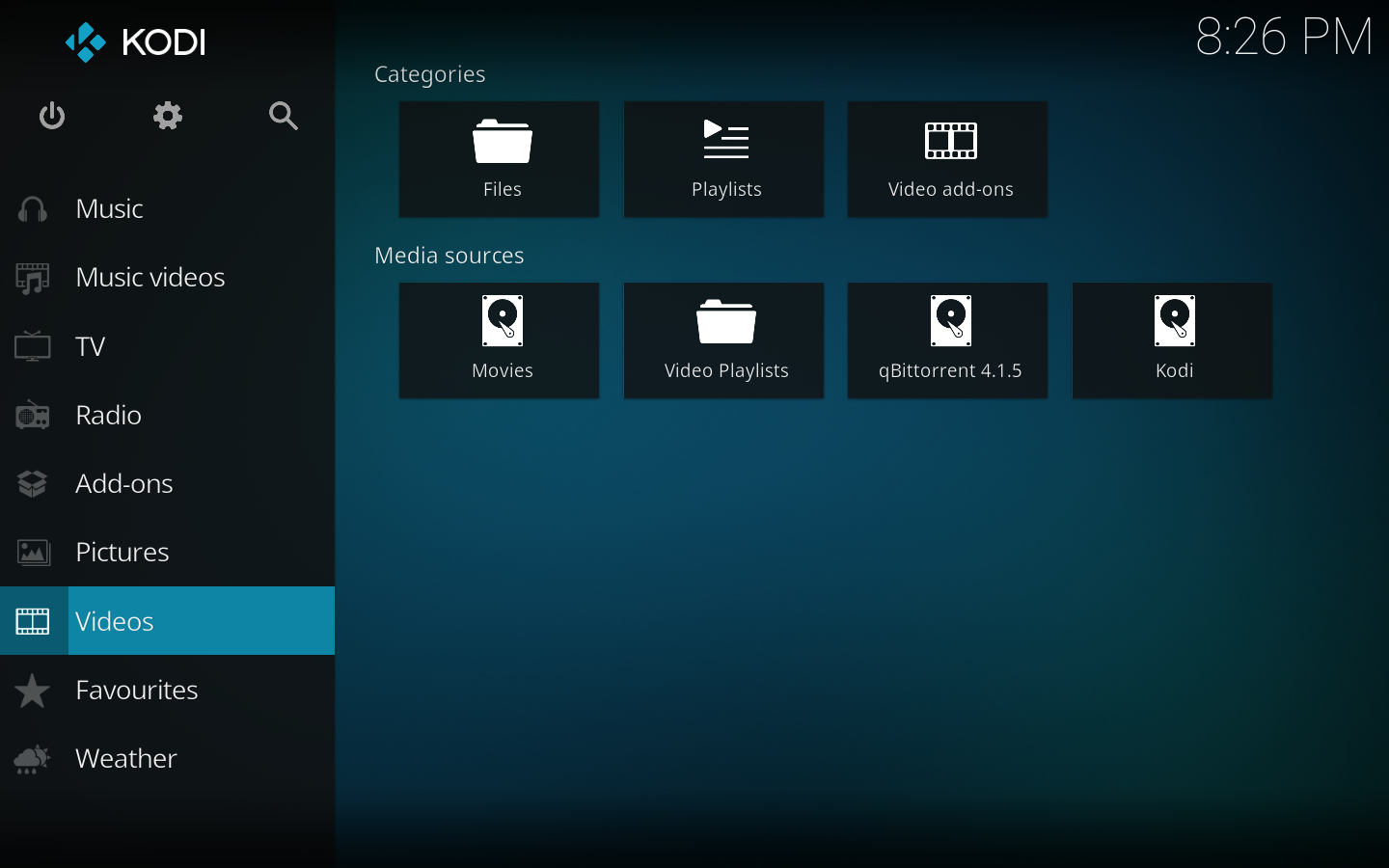The image size is (1389, 868).
Task: Open the qBittorrent 4.1.5 source
Action: (x=948, y=340)
